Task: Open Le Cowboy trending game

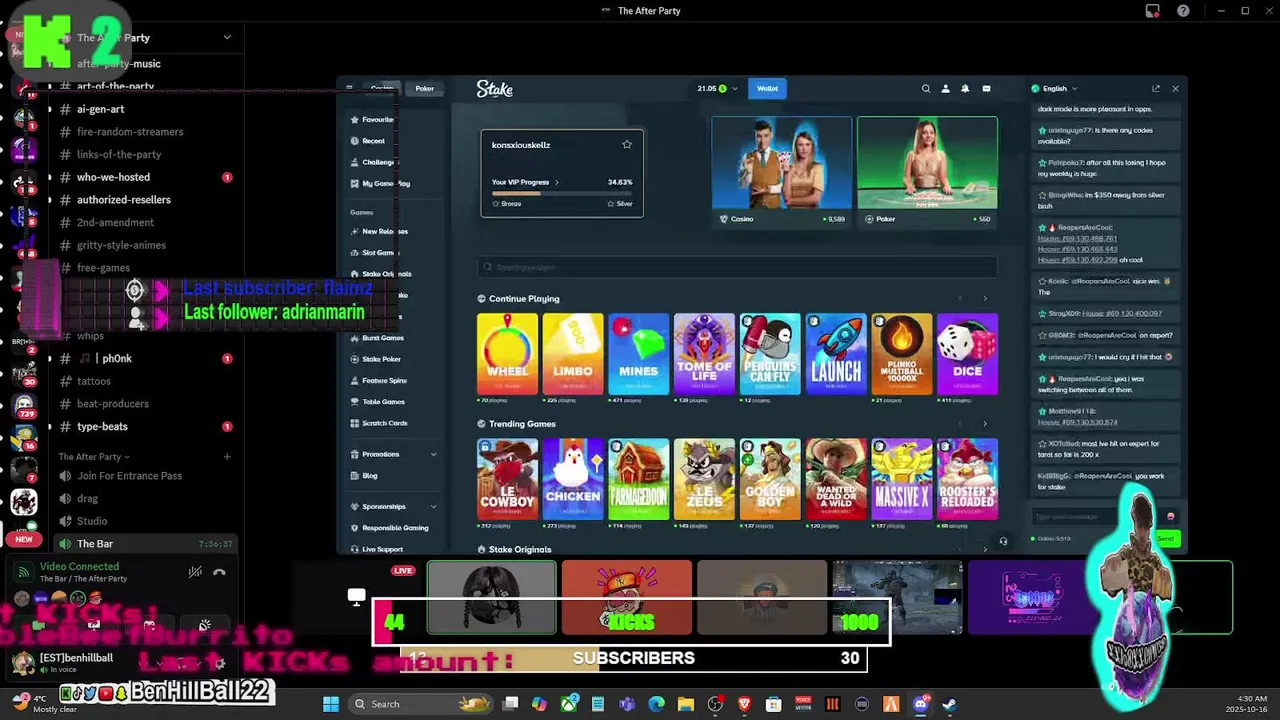Action: point(507,479)
